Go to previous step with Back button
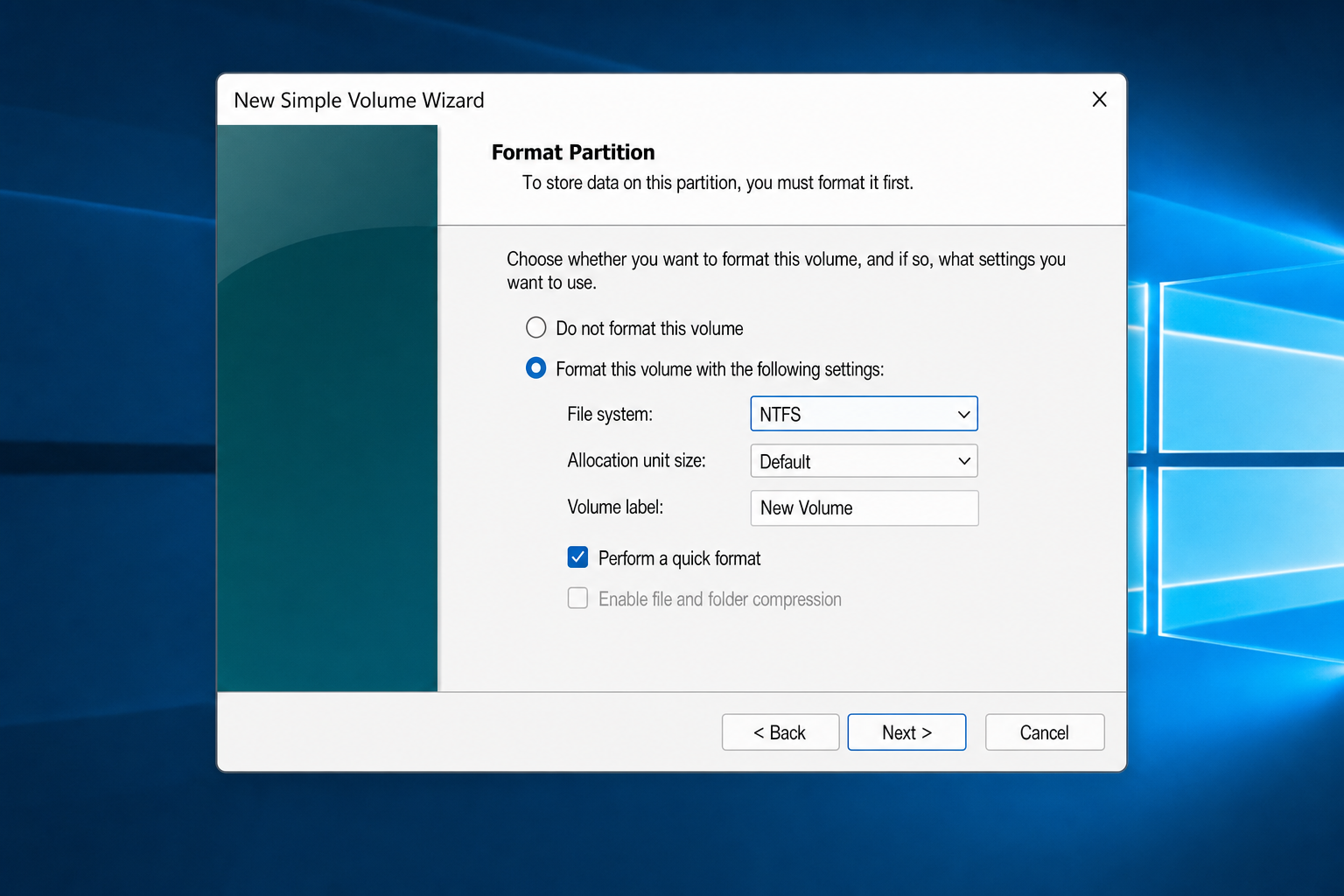This screenshot has width=1344, height=896. coord(780,732)
